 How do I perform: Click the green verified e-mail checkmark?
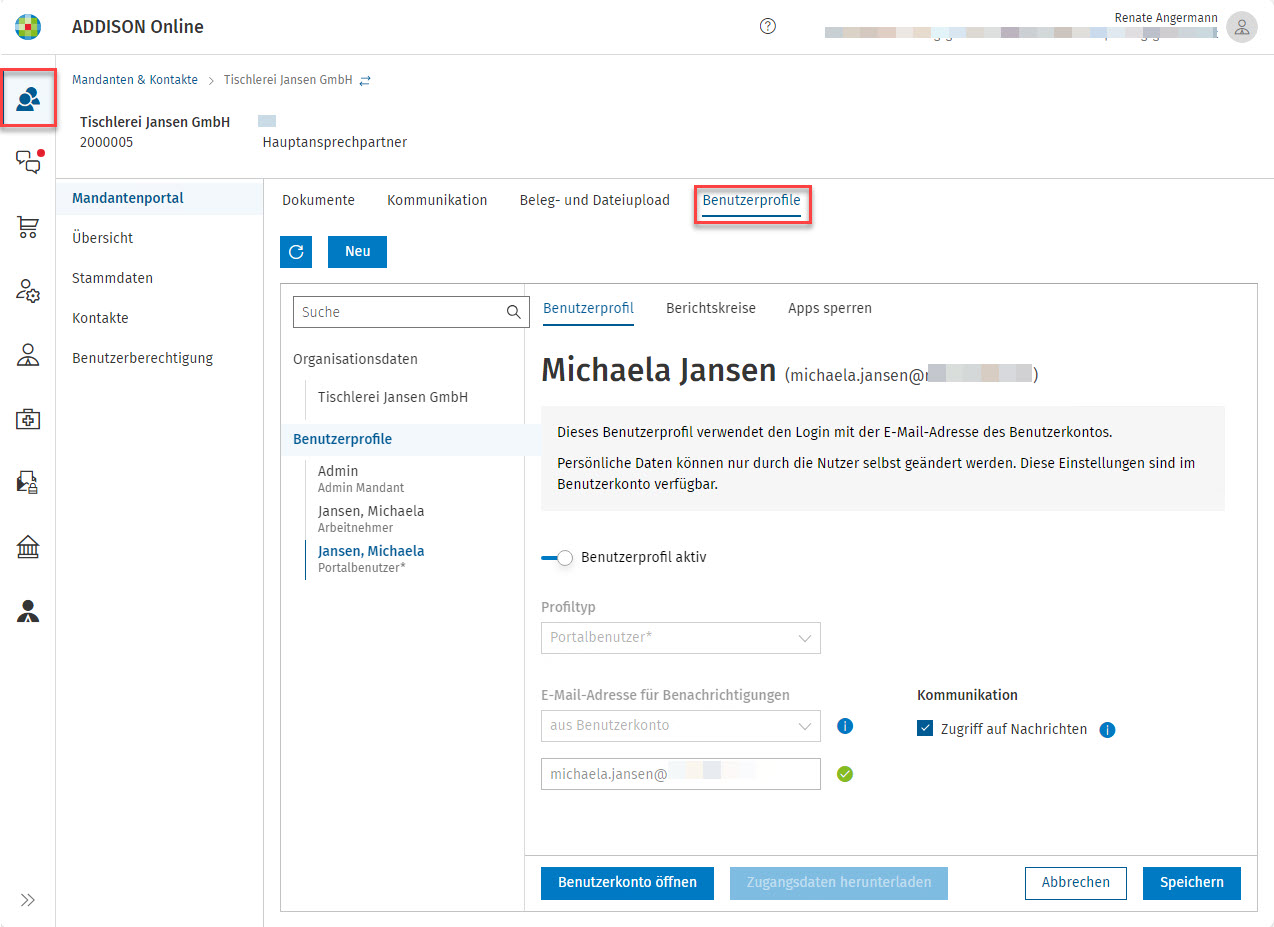845,774
